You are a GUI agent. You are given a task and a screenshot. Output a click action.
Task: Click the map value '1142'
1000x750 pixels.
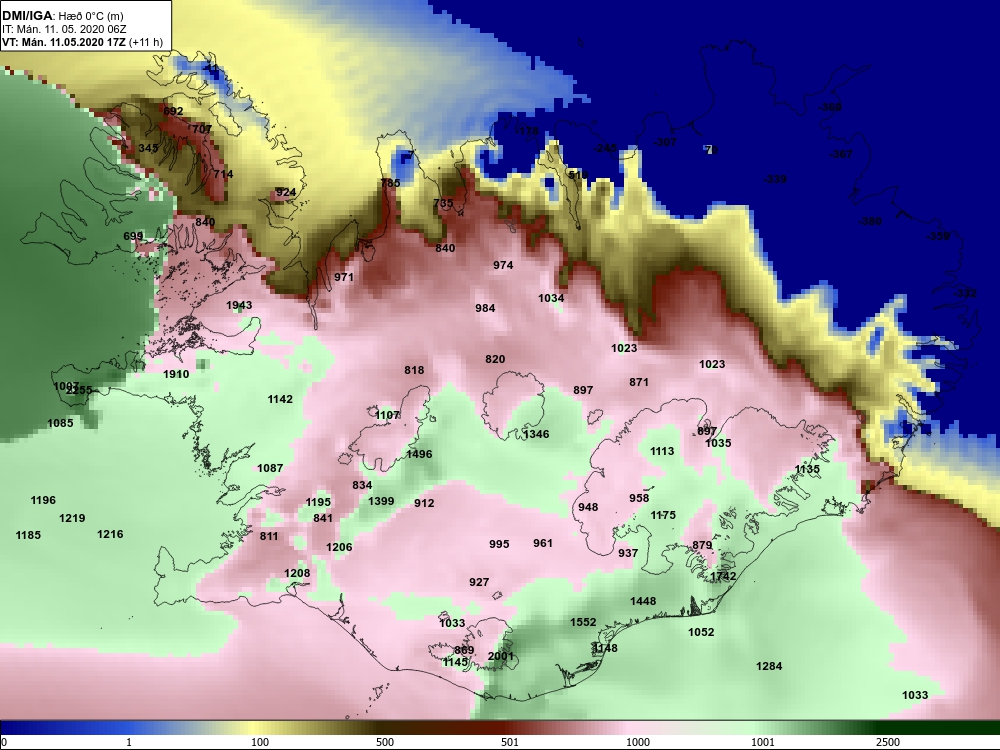coord(280,399)
